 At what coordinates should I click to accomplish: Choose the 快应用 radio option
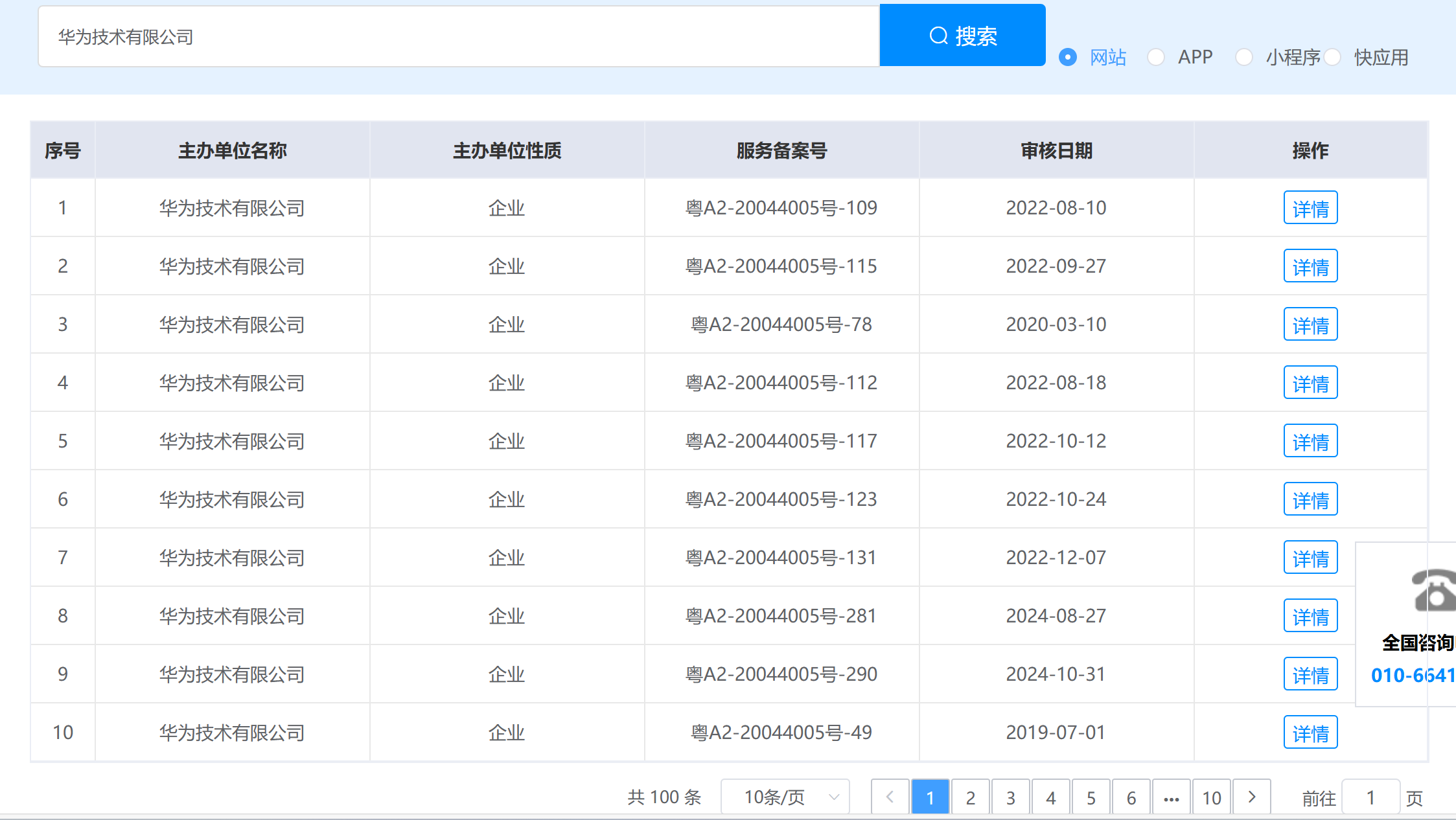click(1332, 57)
